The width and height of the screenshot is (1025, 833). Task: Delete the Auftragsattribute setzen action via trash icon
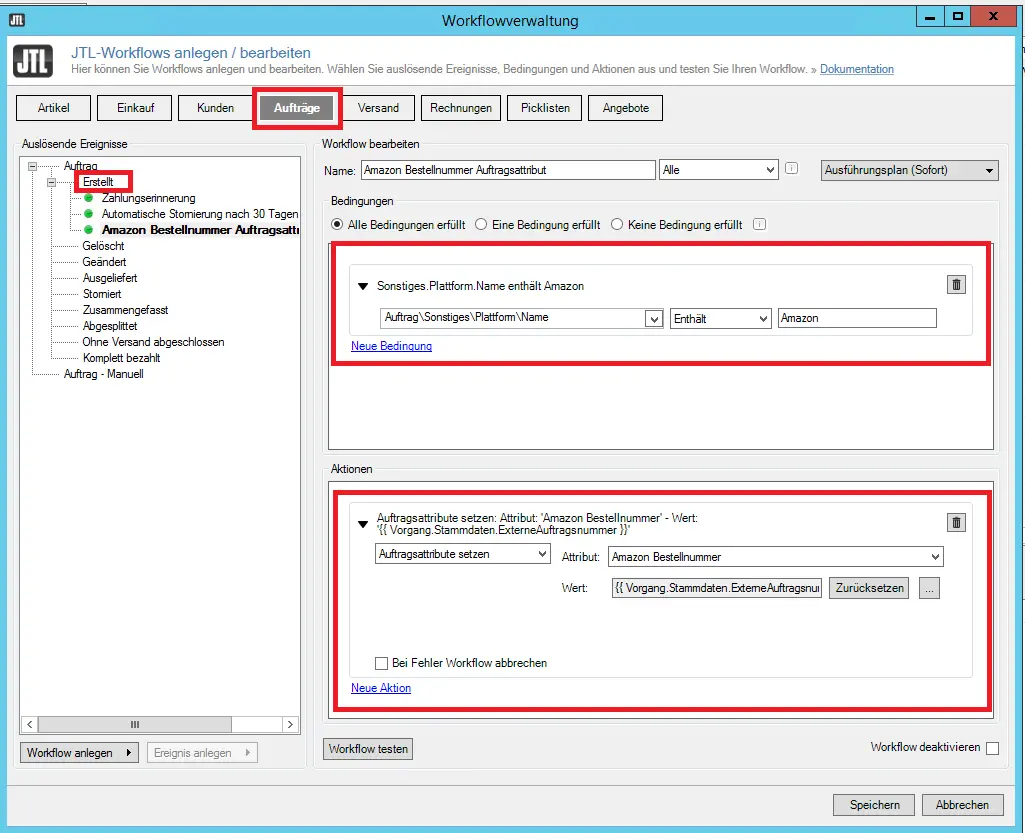956,522
